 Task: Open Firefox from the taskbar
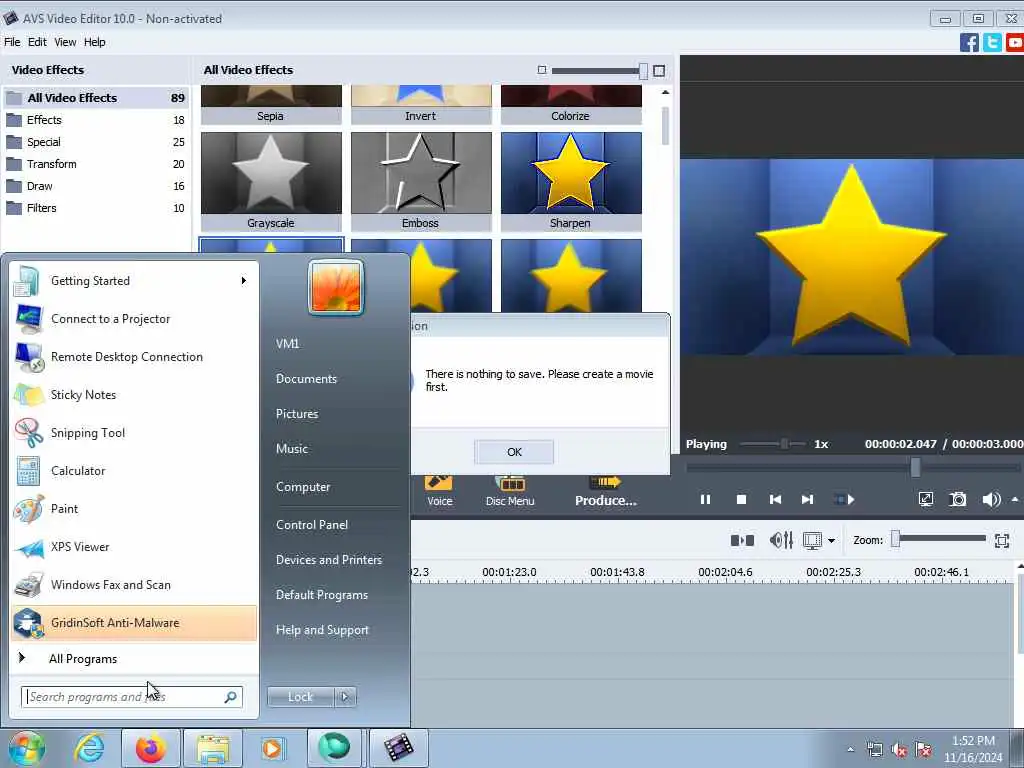click(150, 748)
